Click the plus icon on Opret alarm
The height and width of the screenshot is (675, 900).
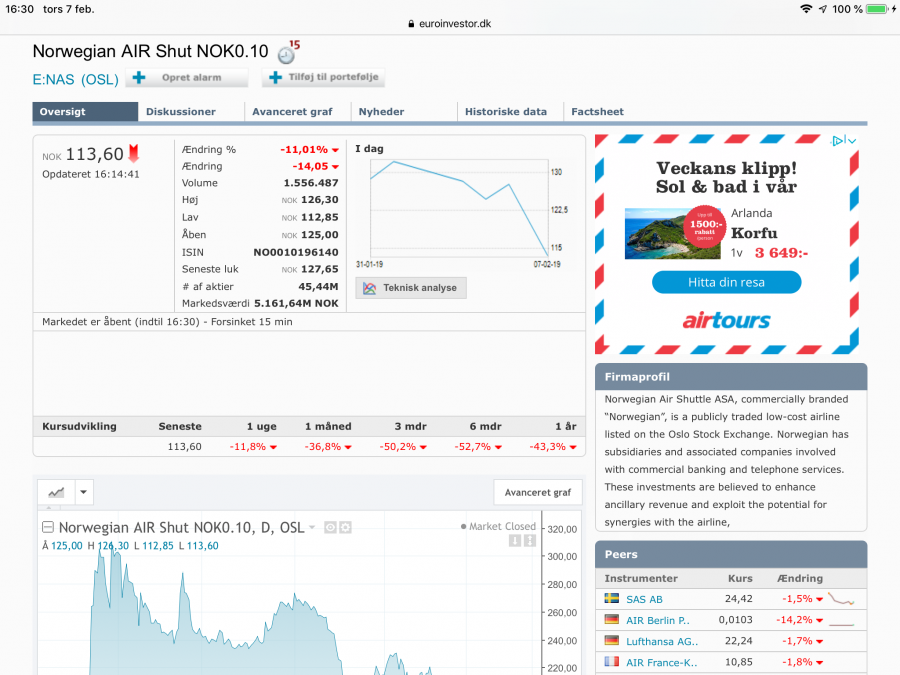click(x=139, y=78)
